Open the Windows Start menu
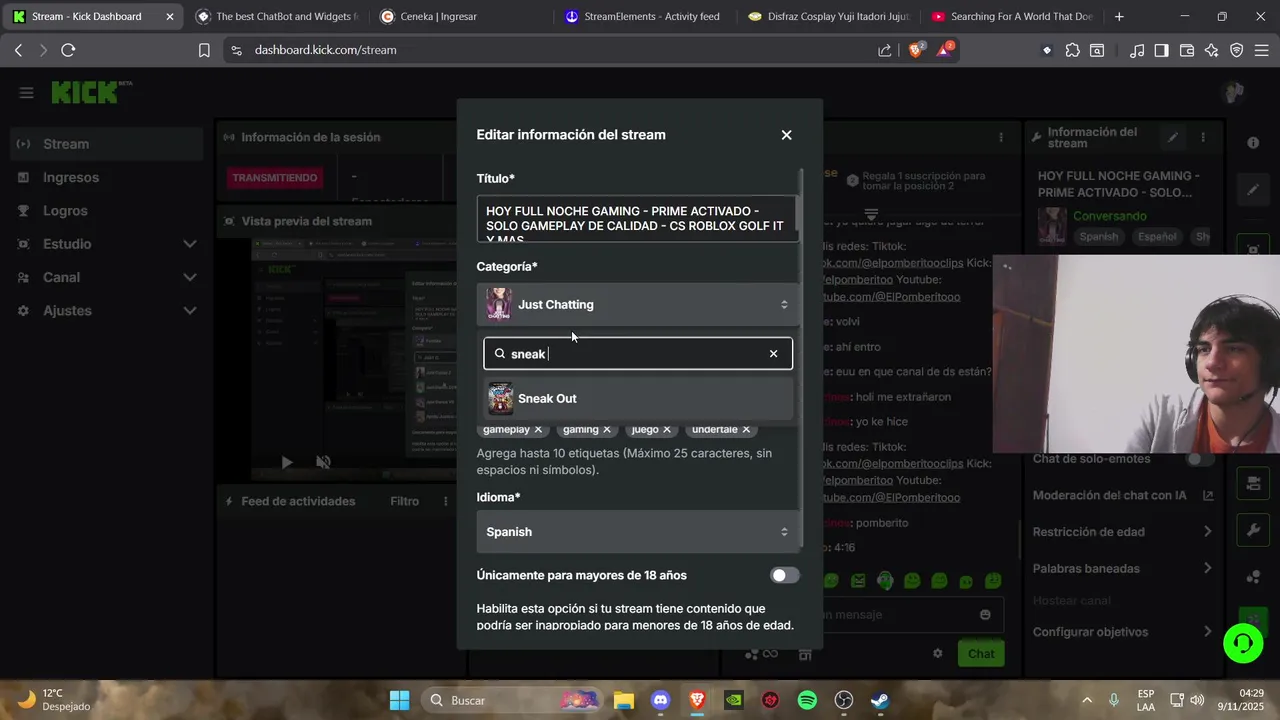Screen dimensions: 1280x720 [399, 700]
